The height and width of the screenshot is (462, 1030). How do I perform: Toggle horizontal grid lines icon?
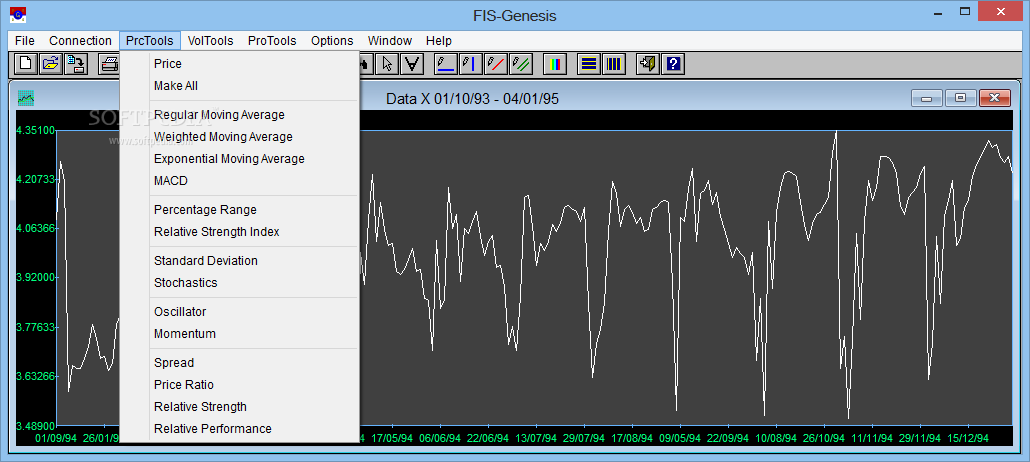589,64
